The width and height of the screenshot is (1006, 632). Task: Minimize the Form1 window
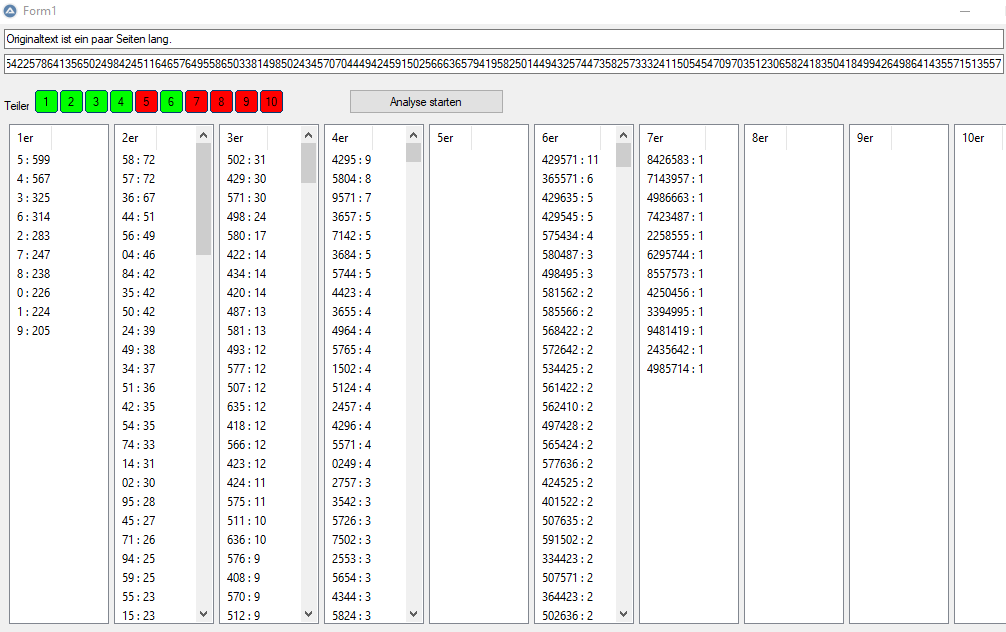tap(965, 10)
